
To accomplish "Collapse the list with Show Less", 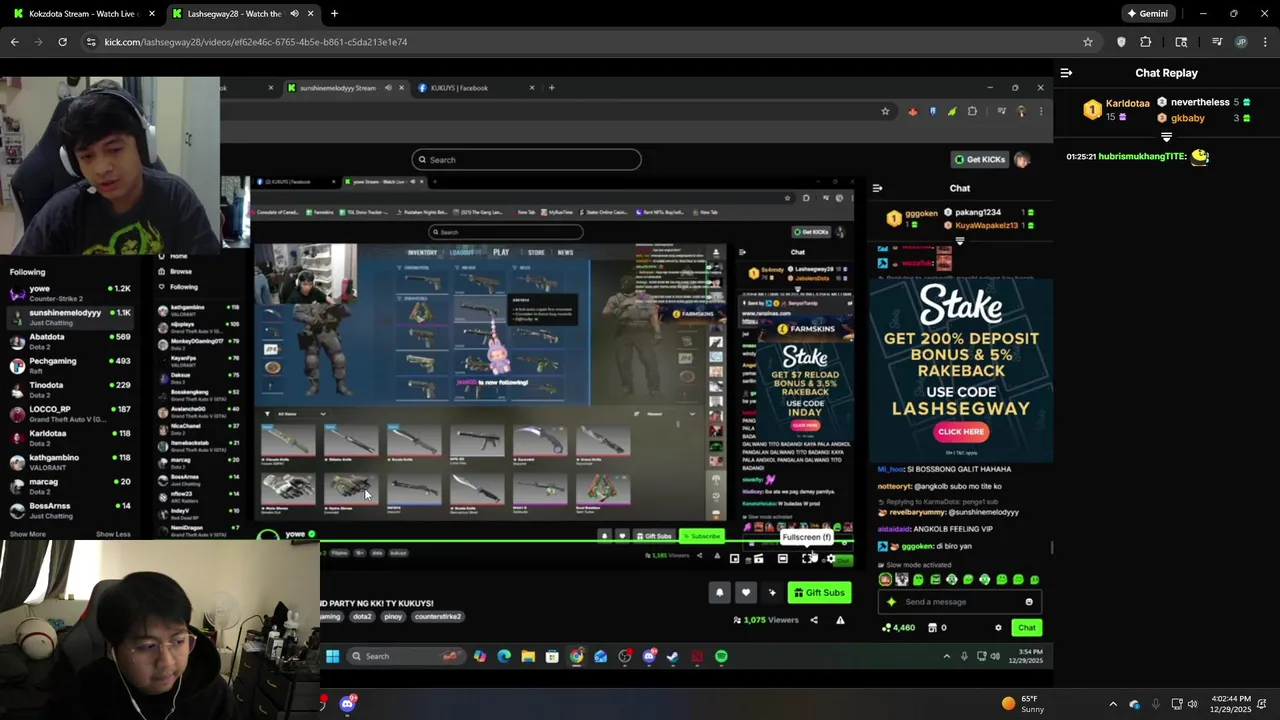I will pos(113,534).
